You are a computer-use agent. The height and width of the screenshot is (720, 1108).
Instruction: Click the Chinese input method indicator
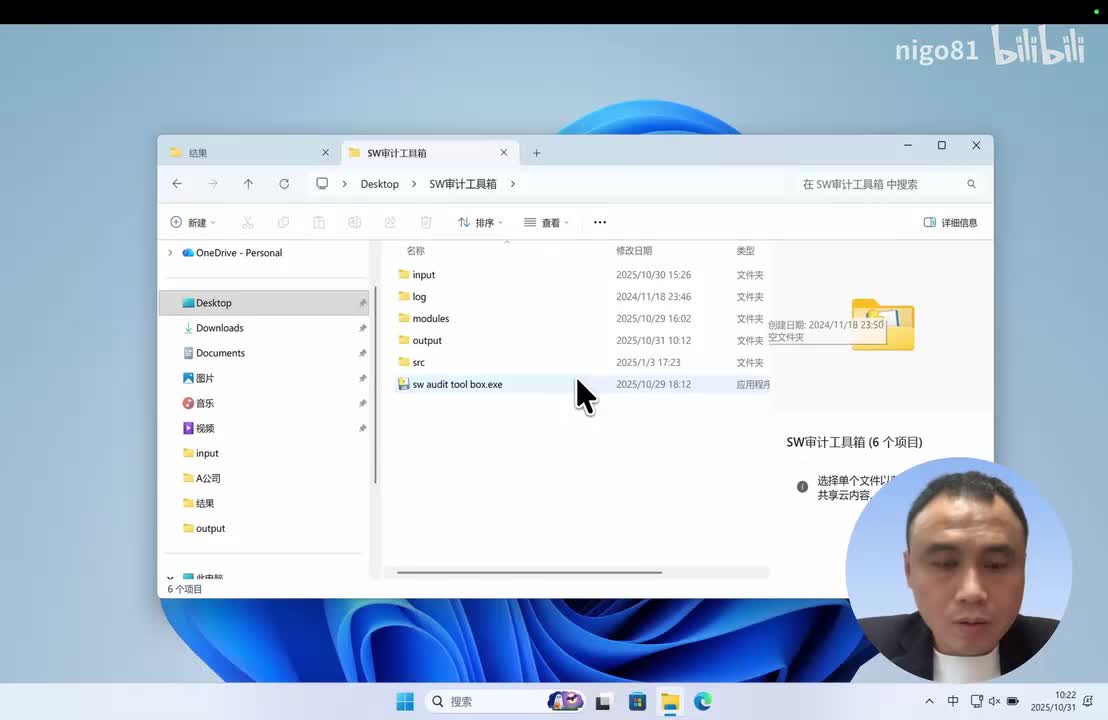point(953,702)
